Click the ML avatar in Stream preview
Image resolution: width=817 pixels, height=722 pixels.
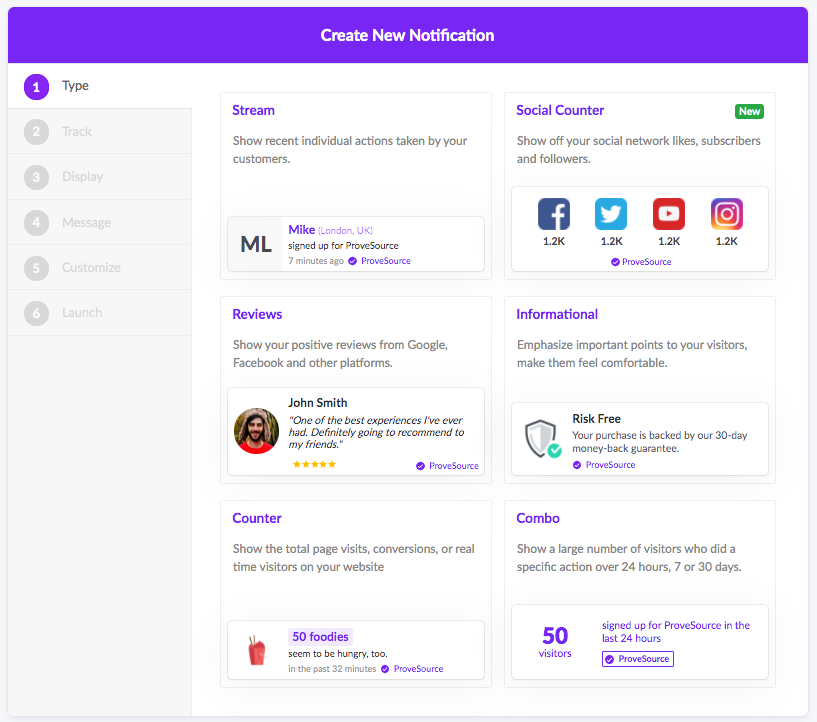(255, 244)
